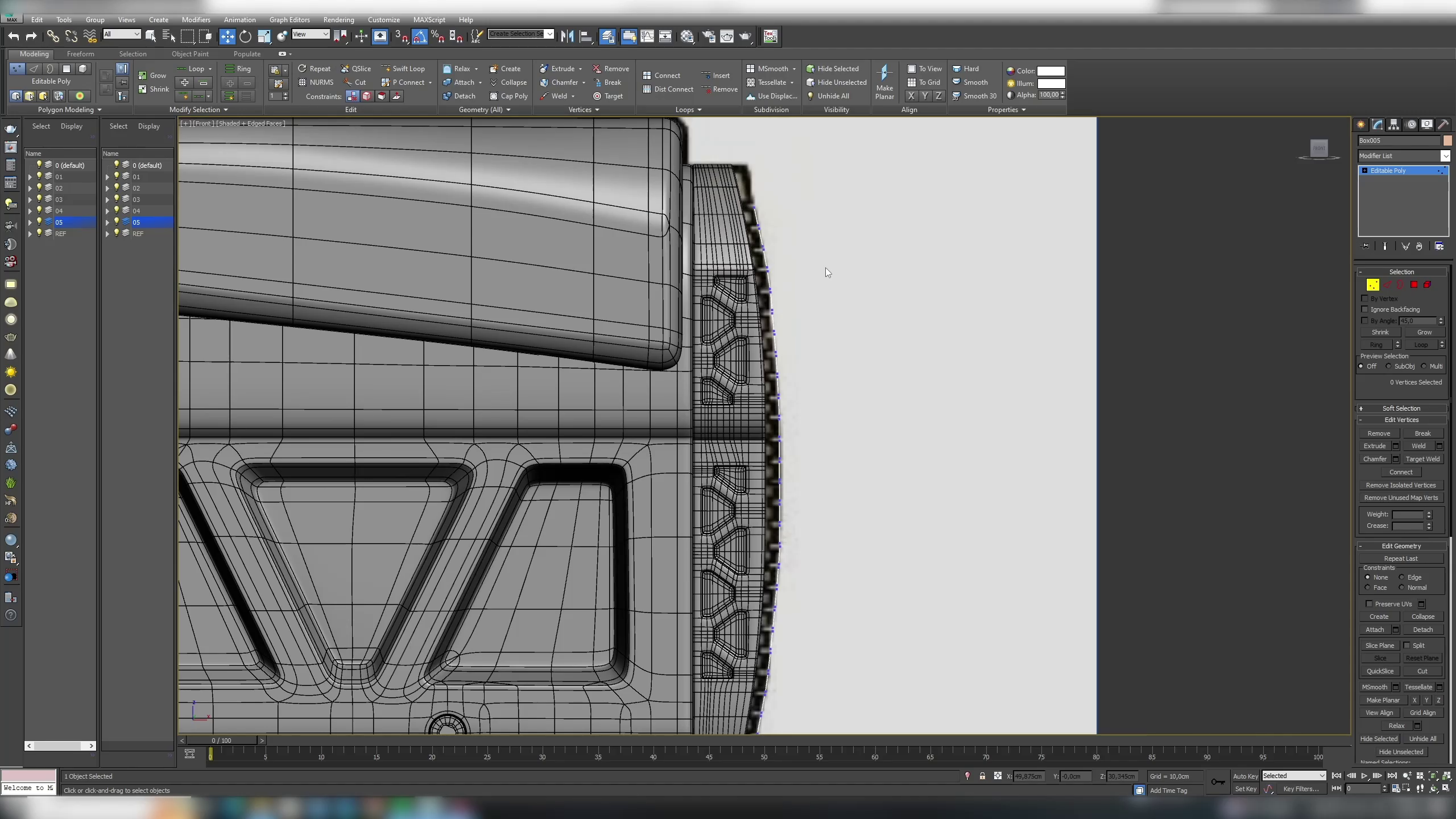This screenshot has width=1456, height=819.
Task: Enter Vertex sub-object mode in Selection rollout
Action: 1372,284
